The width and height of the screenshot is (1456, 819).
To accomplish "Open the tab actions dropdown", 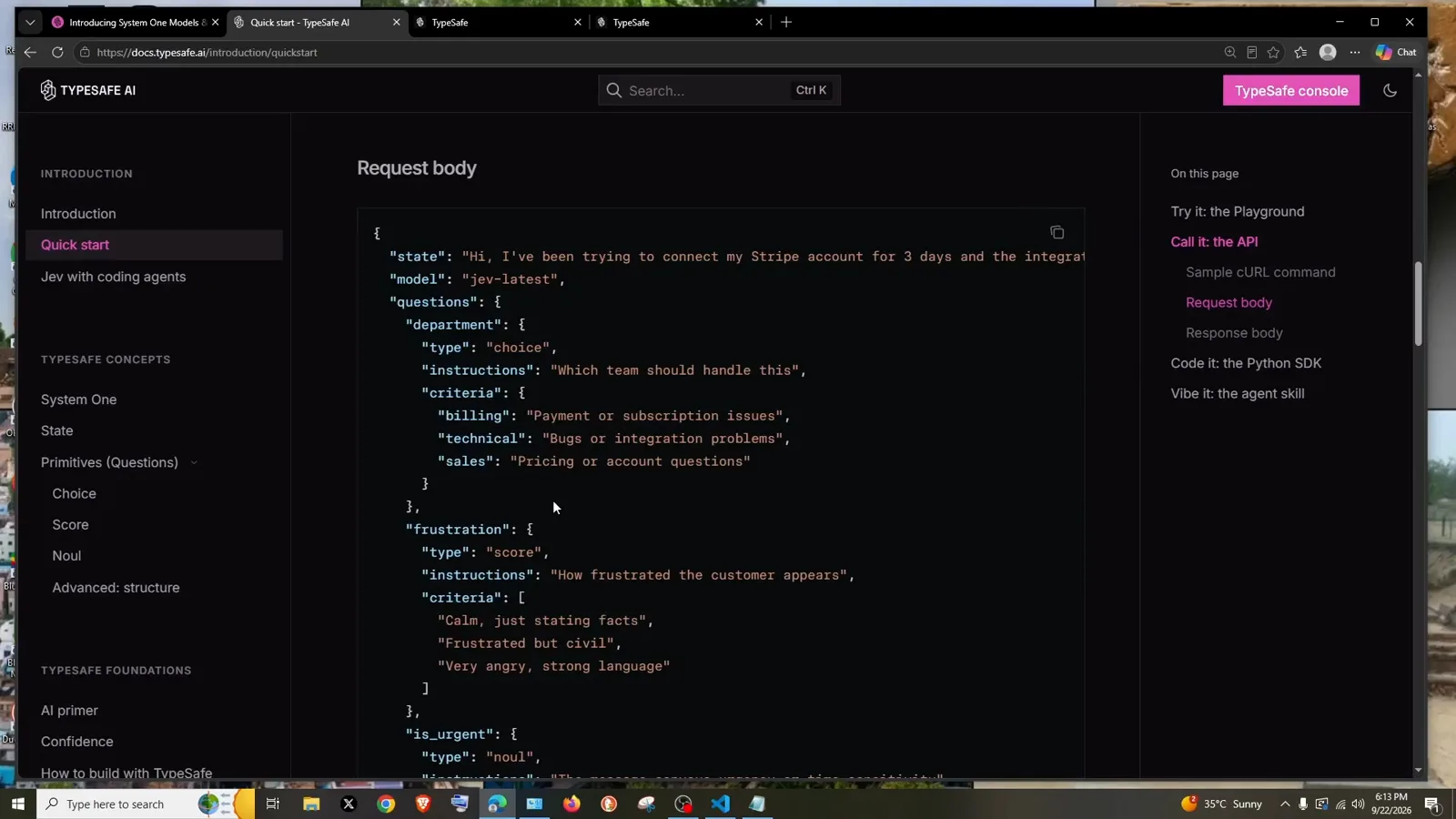I will (x=30, y=22).
